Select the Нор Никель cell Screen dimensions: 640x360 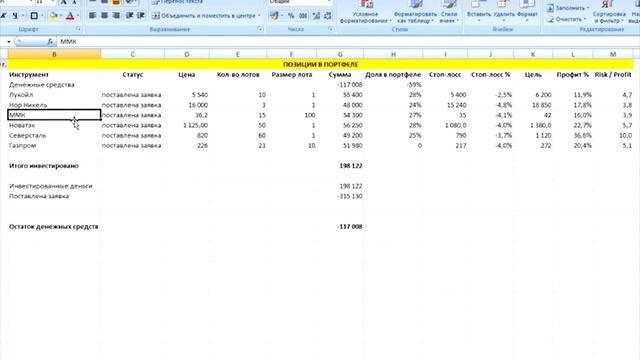click(x=54, y=105)
